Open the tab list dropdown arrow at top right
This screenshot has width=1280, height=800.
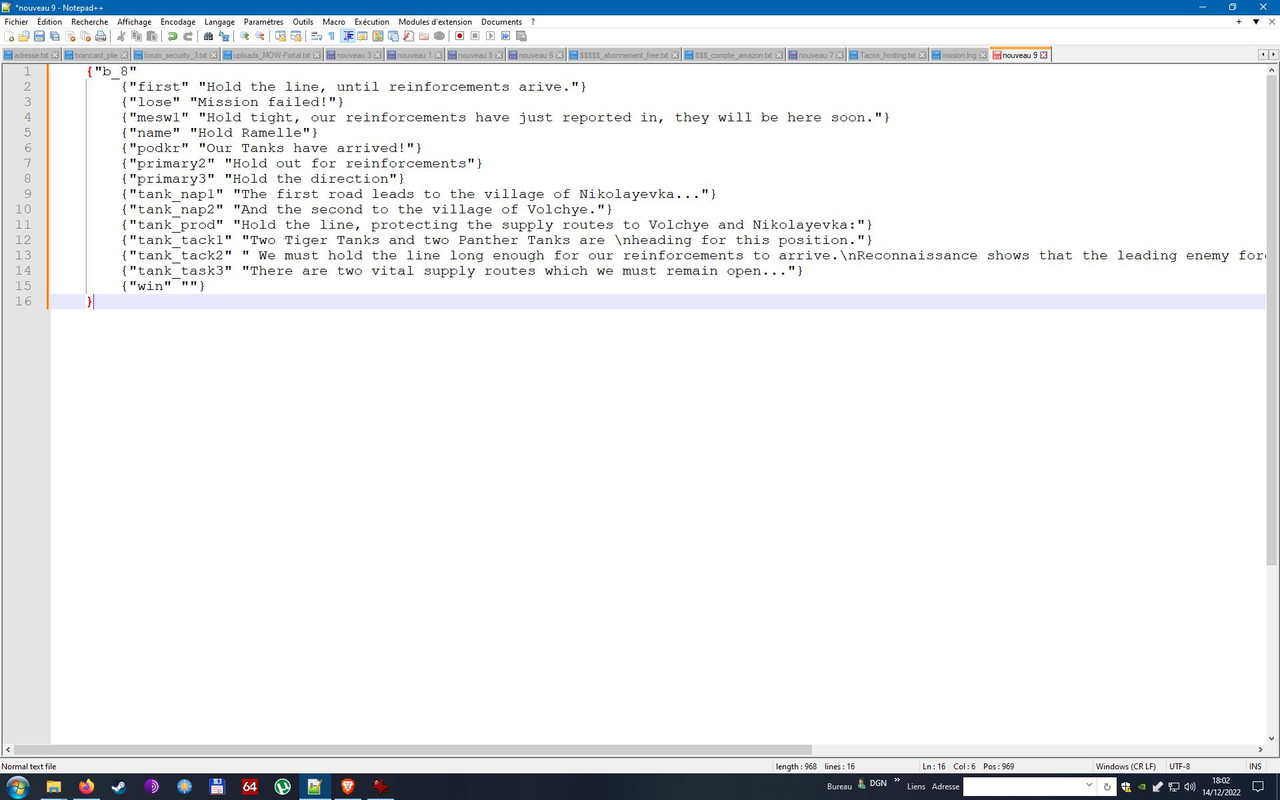[x=1256, y=21]
